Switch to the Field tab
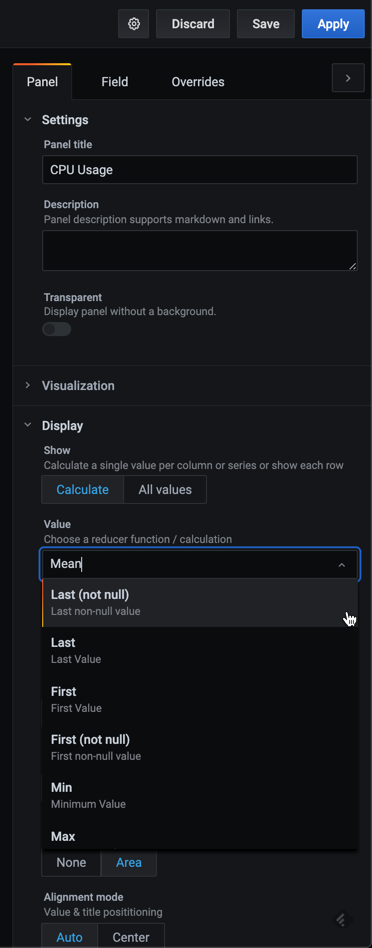 pos(114,82)
